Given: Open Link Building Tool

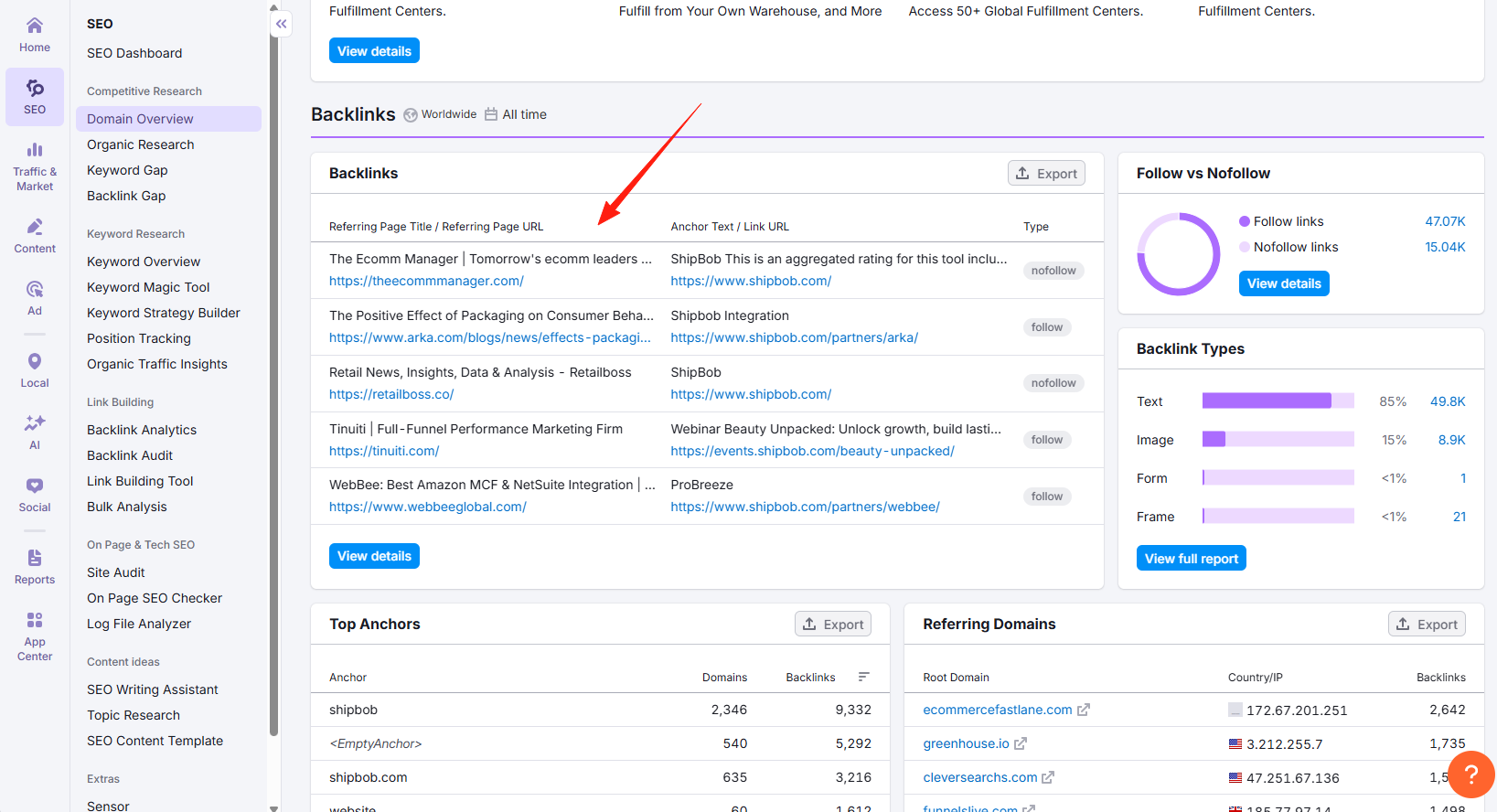Looking at the screenshot, I should click(x=140, y=481).
